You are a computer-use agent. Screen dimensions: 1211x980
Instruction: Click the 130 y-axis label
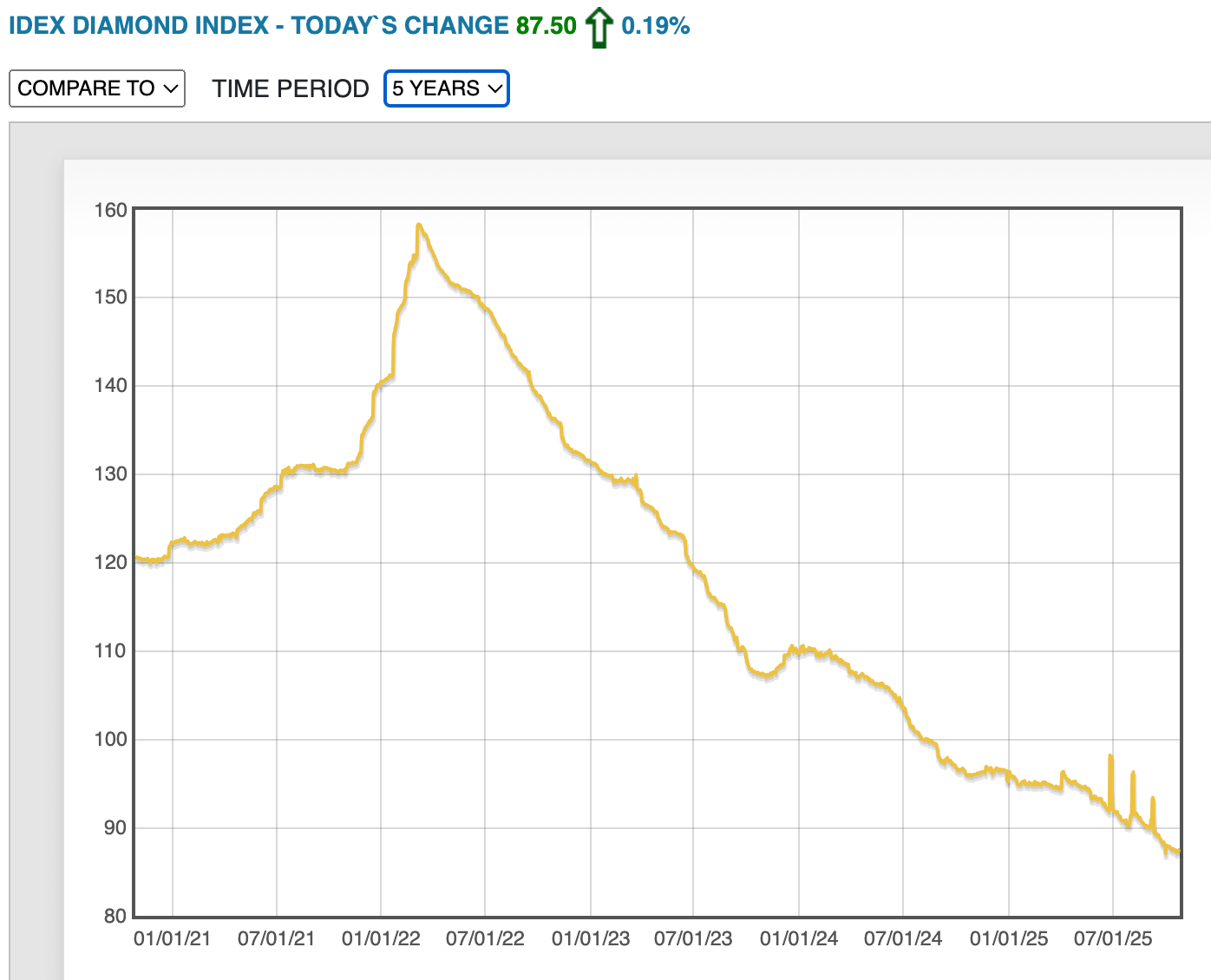[110, 474]
